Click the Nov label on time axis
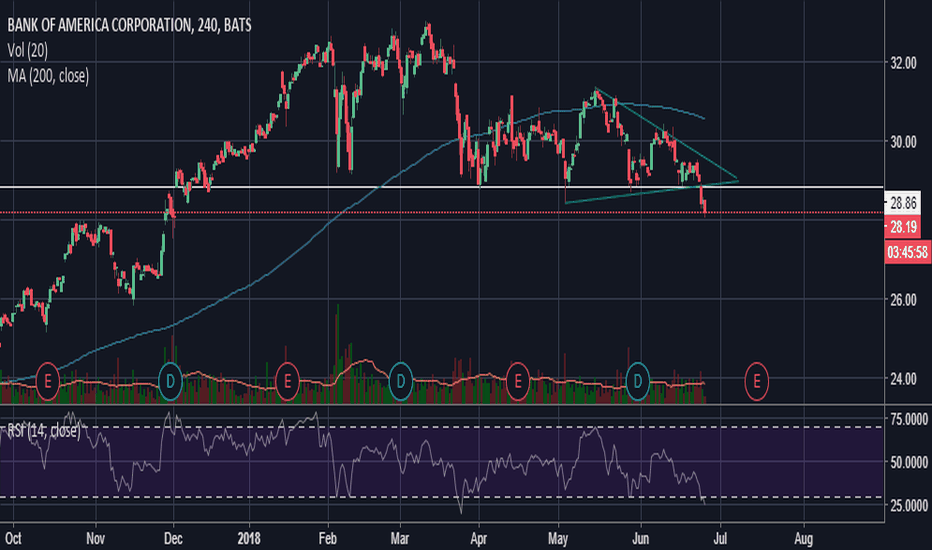 (x=96, y=539)
